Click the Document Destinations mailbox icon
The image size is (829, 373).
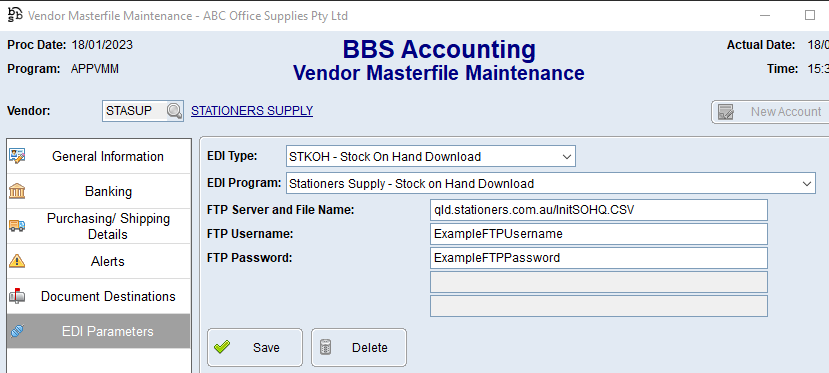click(17, 296)
